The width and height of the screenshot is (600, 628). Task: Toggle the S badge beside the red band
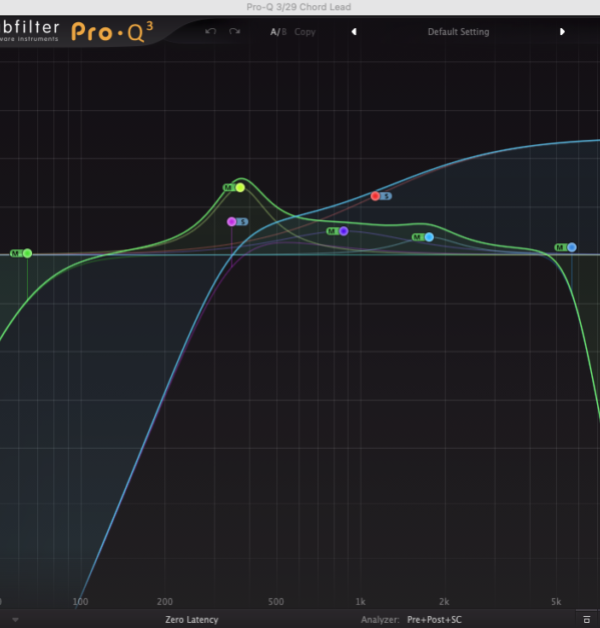[387, 196]
